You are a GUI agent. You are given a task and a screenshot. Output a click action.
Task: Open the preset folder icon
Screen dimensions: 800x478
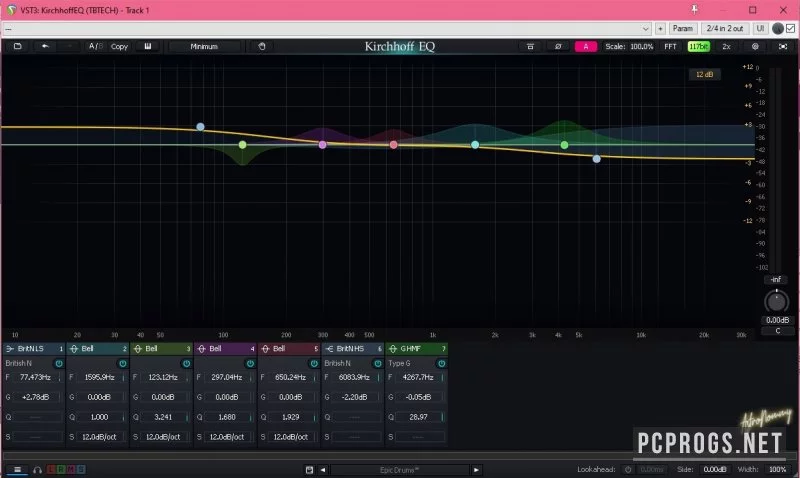click(x=17, y=46)
